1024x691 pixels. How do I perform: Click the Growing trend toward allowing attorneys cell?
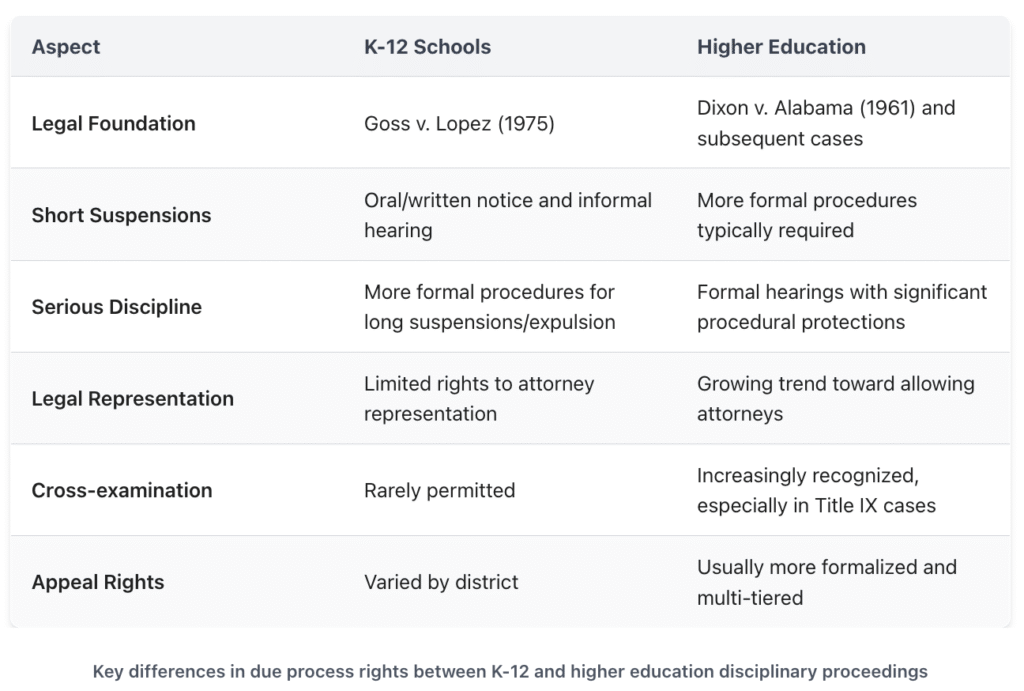tap(835, 398)
